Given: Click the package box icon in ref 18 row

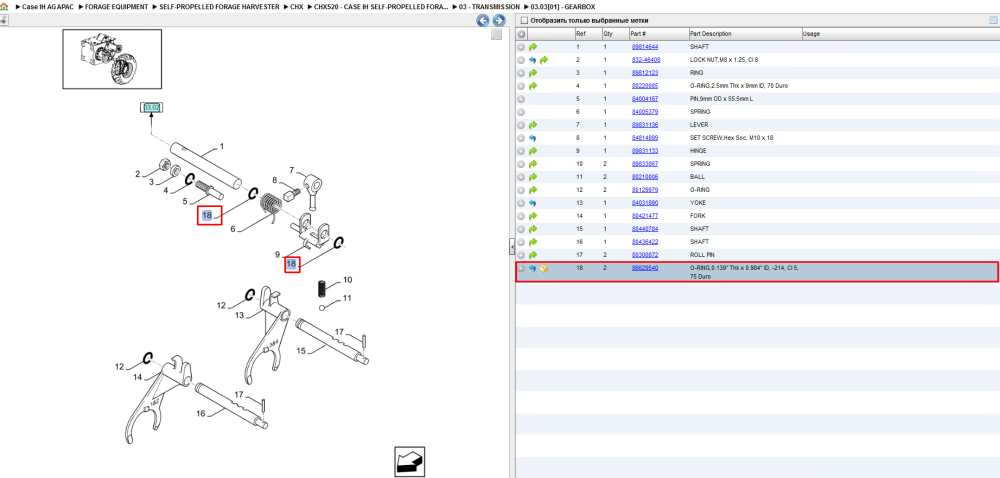Looking at the screenshot, I should (543, 268).
